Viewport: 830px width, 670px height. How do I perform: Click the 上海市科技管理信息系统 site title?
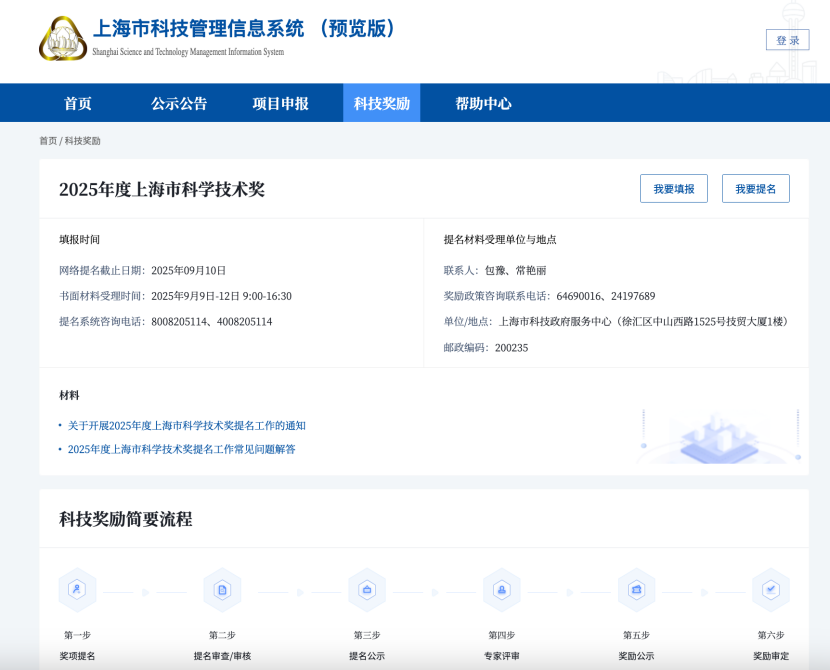pyautogui.click(x=244, y=29)
